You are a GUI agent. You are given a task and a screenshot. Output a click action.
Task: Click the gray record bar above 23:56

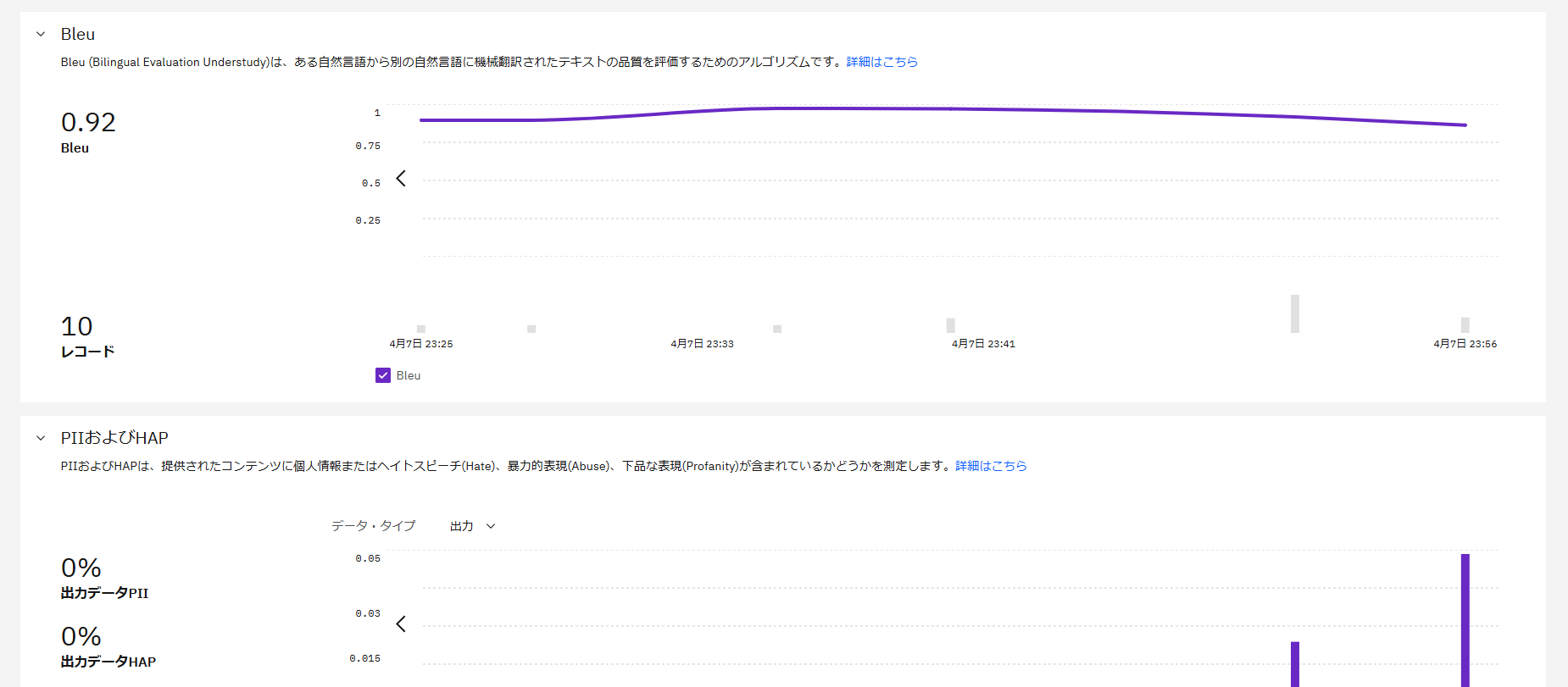point(1465,325)
